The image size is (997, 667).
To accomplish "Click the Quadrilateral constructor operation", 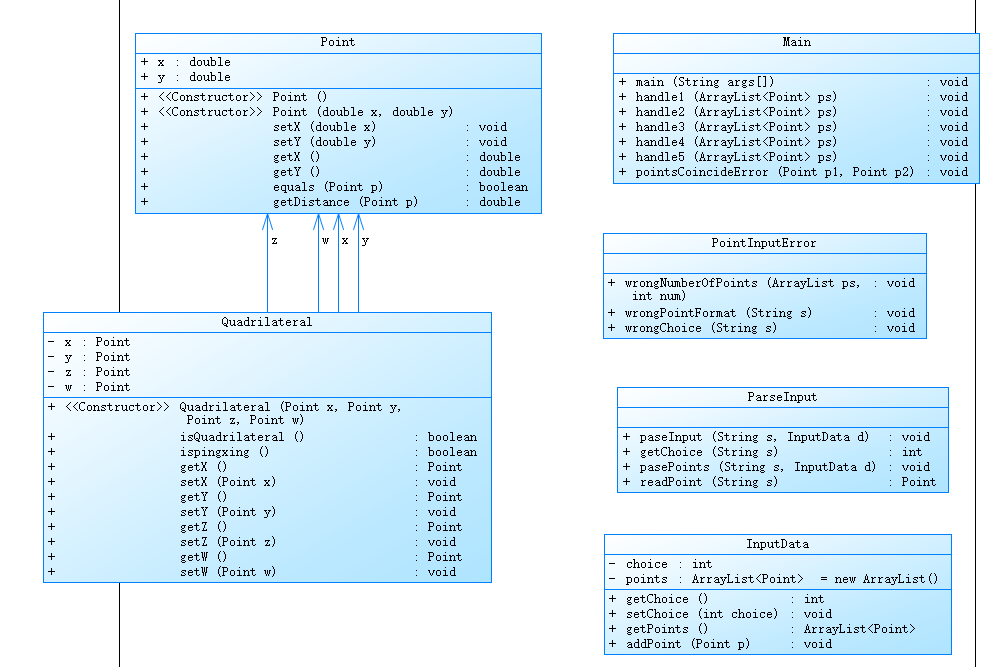I will click(x=224, y=414).
